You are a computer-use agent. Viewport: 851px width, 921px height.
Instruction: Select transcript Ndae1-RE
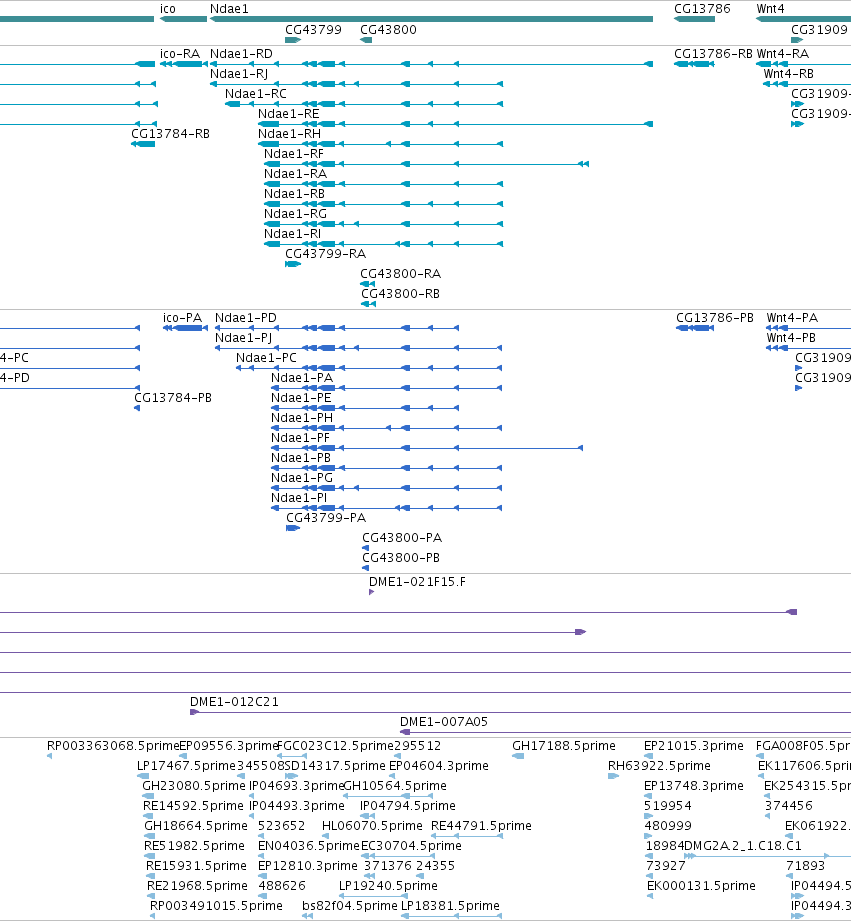click(288, 114)
